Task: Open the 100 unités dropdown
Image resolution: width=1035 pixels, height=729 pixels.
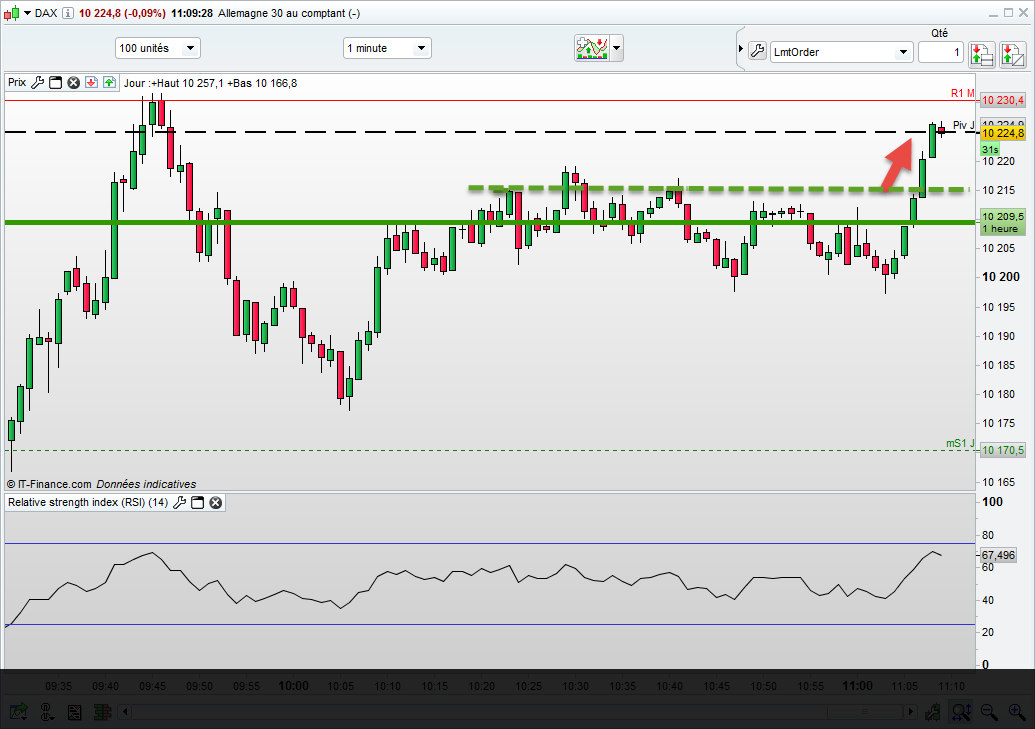Action: 158,48
